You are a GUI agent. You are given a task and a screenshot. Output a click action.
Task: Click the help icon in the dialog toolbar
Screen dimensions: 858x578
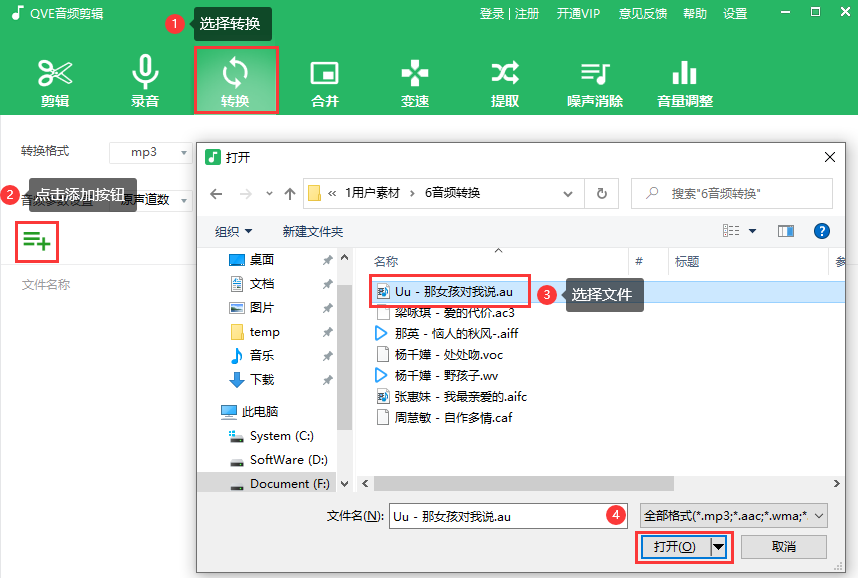822,231
